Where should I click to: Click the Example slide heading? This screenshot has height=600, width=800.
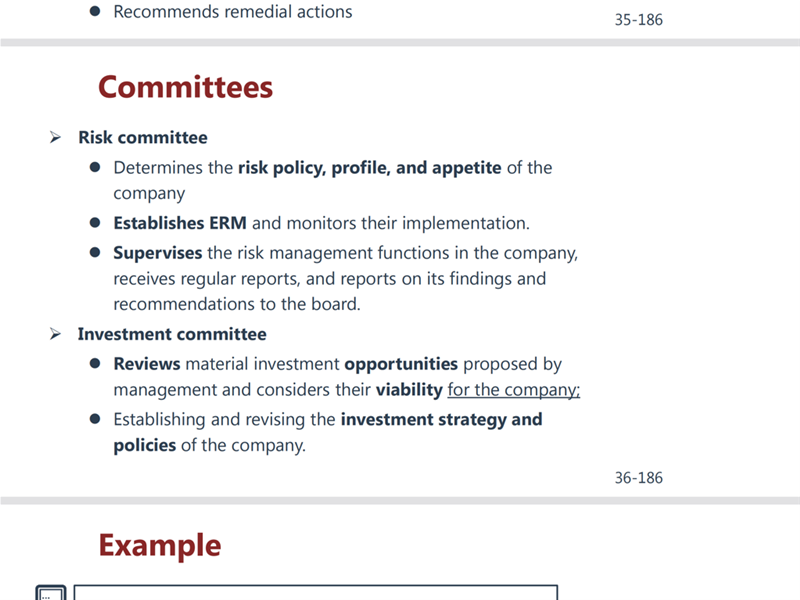pyautogui.click(x=160, y=546)
